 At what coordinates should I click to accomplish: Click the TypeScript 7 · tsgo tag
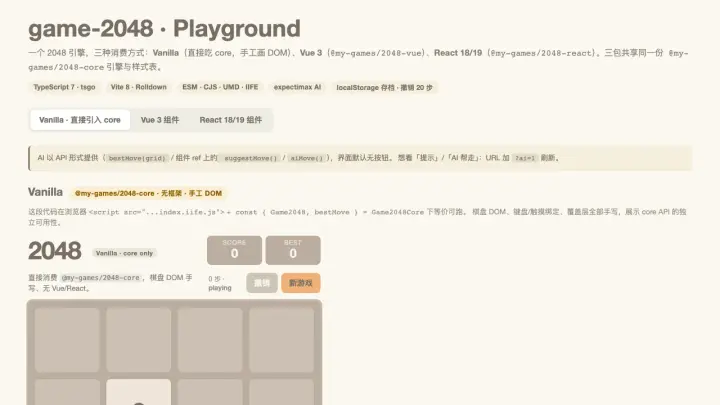coord(64,87)
